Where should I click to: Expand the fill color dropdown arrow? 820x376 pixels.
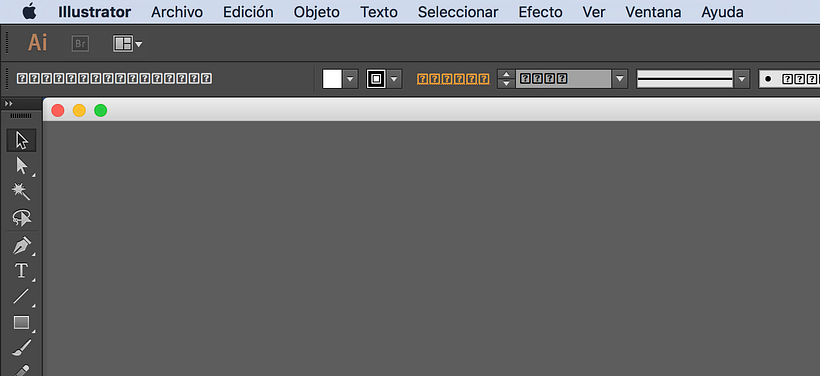350,79
